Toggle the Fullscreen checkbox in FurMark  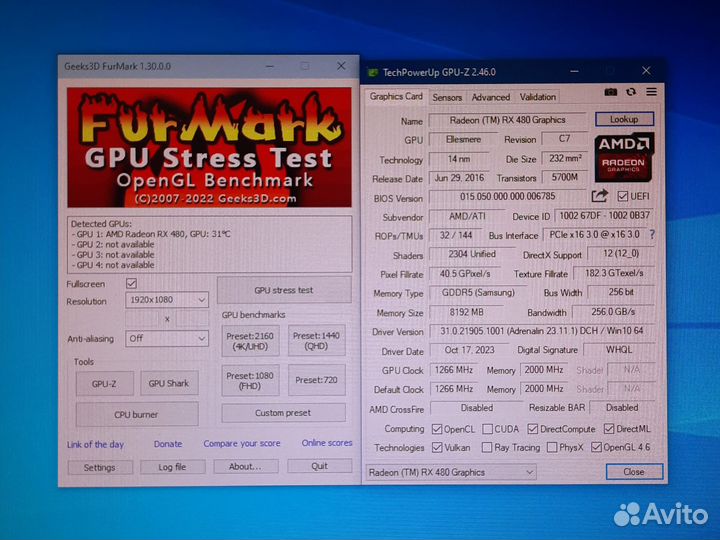131,283
